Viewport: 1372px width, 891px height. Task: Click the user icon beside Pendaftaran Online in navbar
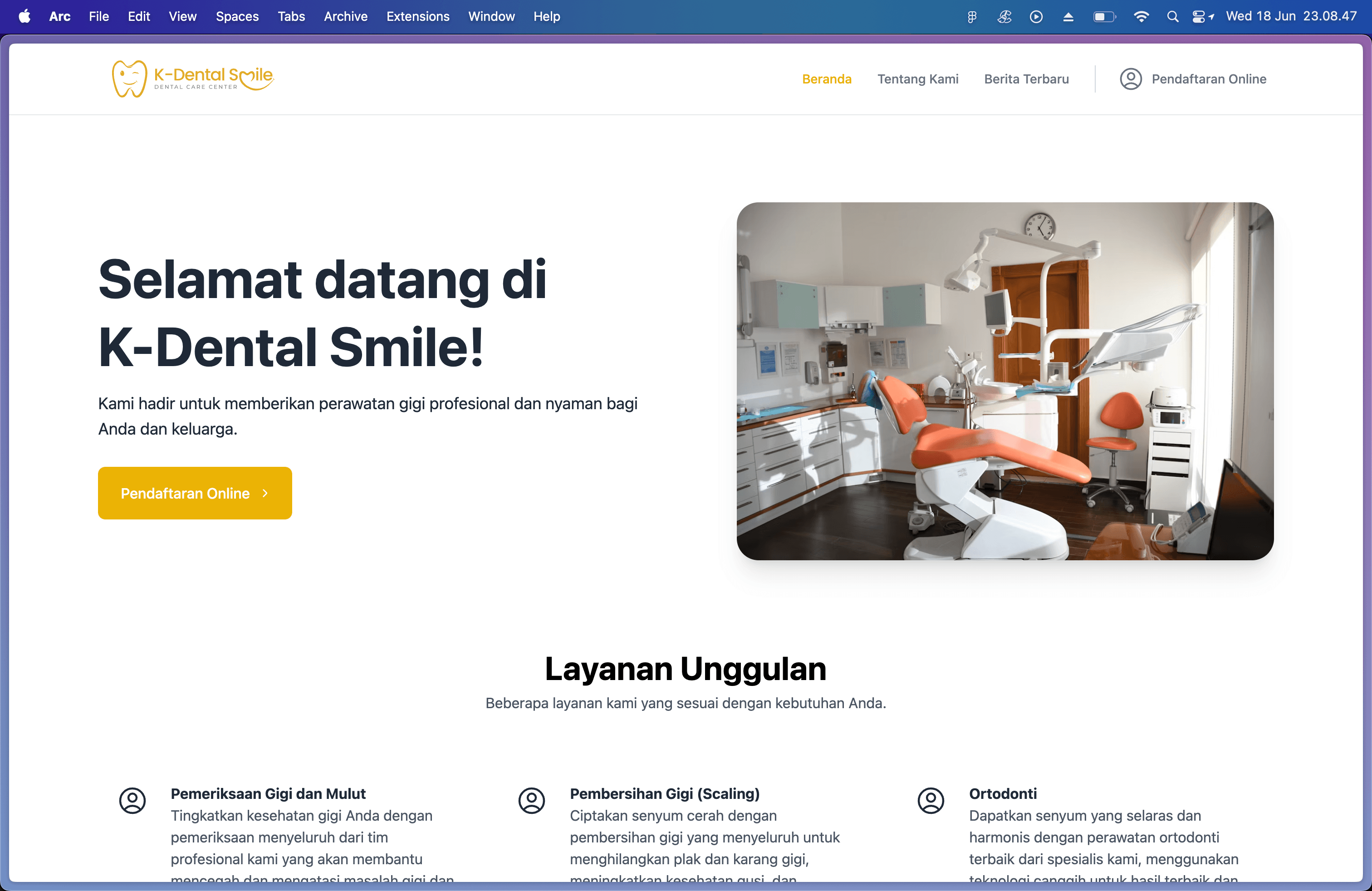pos(1131,79)
